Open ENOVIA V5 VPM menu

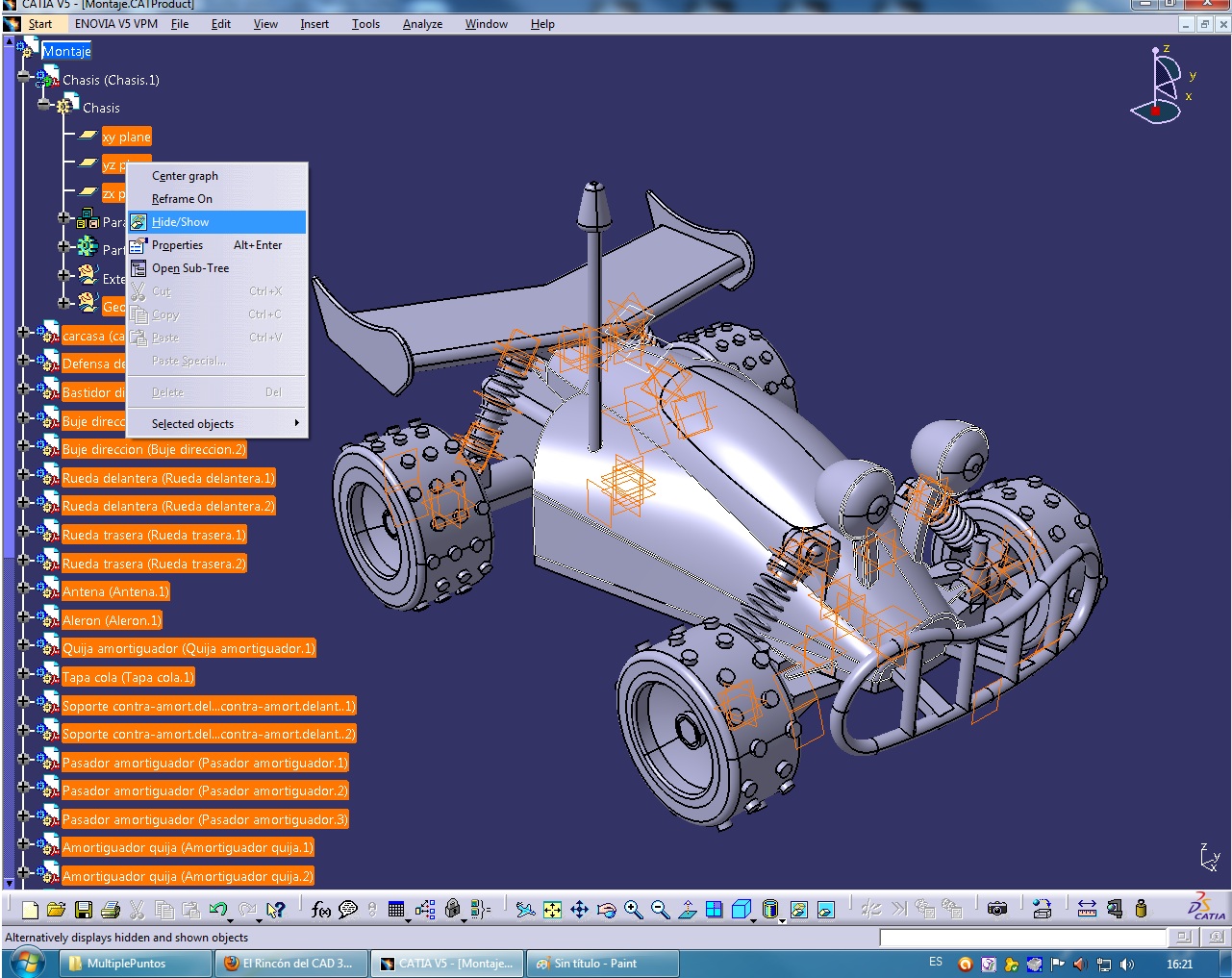pos(116,24)
